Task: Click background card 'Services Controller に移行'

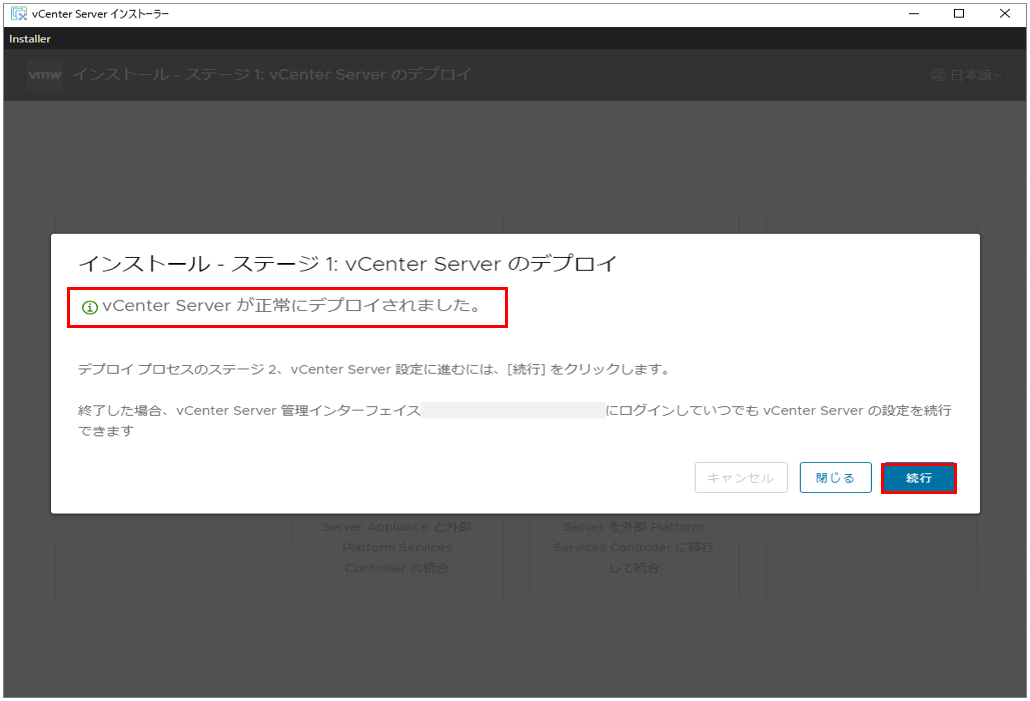Action: point(633,547)
